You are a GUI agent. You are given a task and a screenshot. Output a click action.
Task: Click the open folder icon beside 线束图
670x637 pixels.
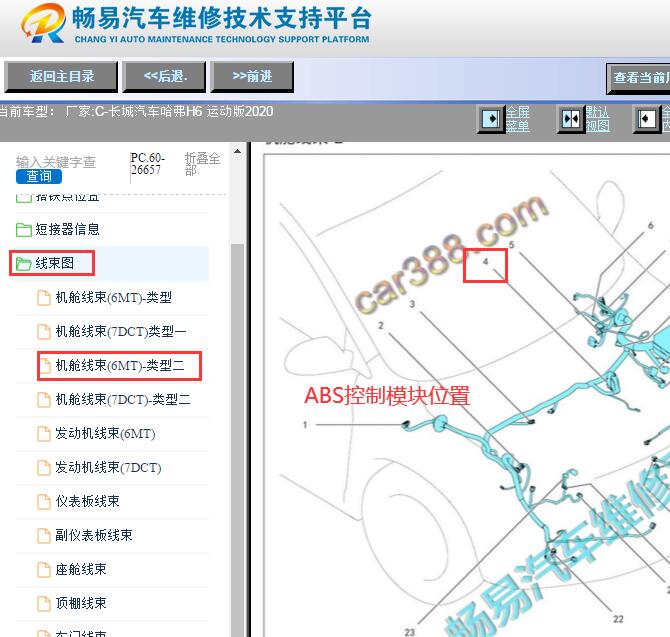point(24,264)
